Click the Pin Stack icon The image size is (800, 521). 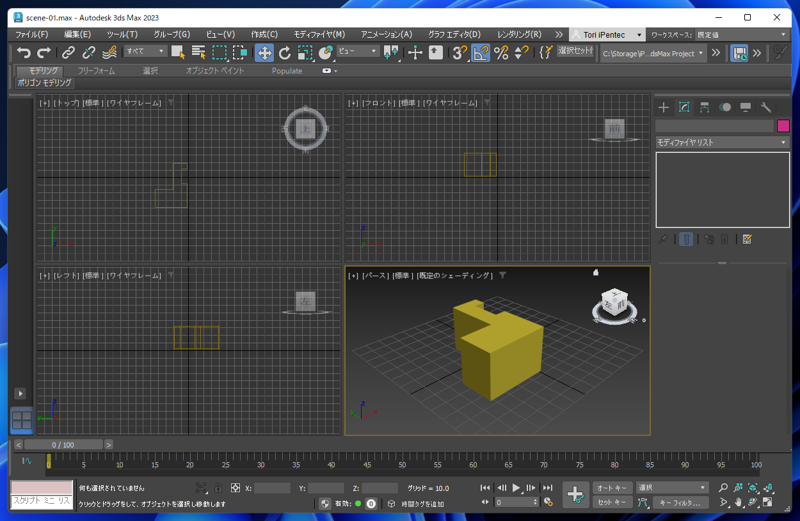tap(663, 239)
